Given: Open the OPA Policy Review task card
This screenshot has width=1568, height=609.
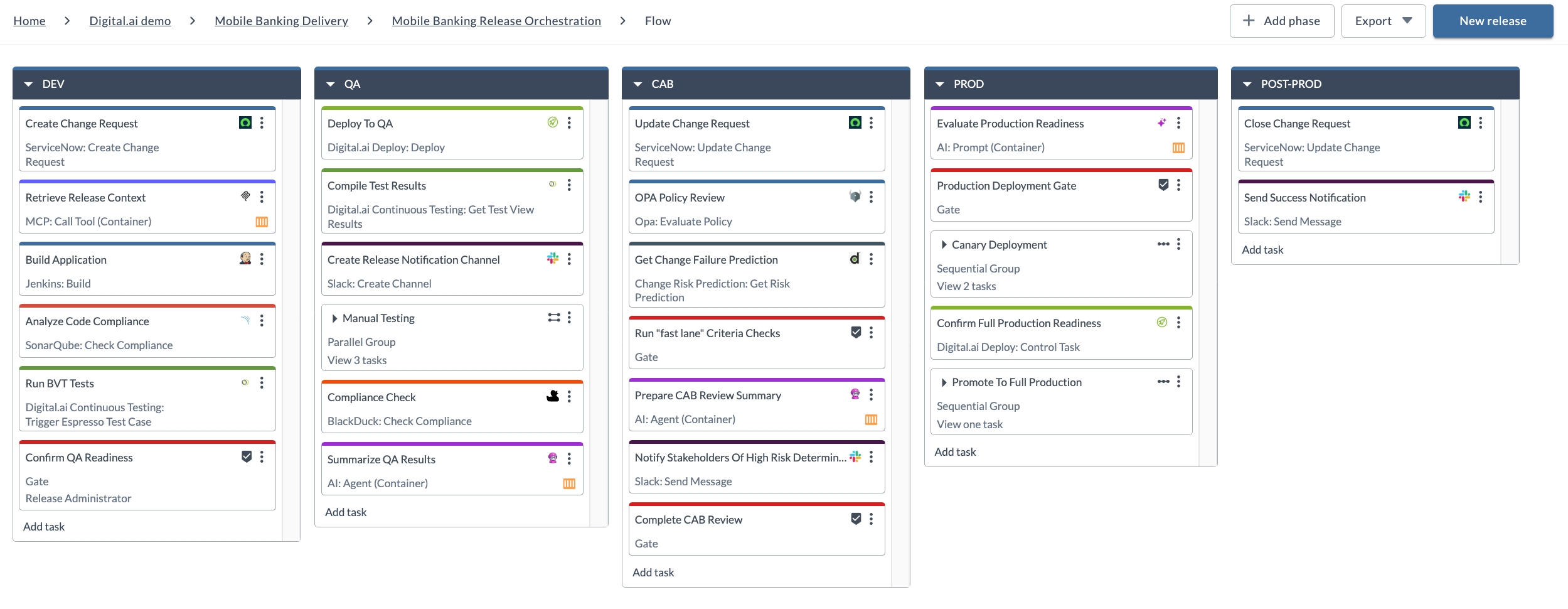Looking at the screenshot, I should pyautogui.click(x=757, y=207).
